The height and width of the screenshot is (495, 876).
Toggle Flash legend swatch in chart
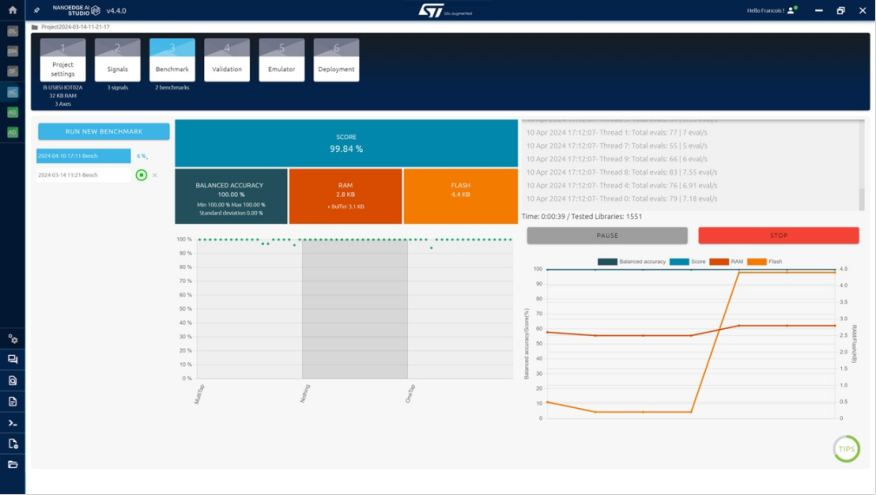pos(757,261)
